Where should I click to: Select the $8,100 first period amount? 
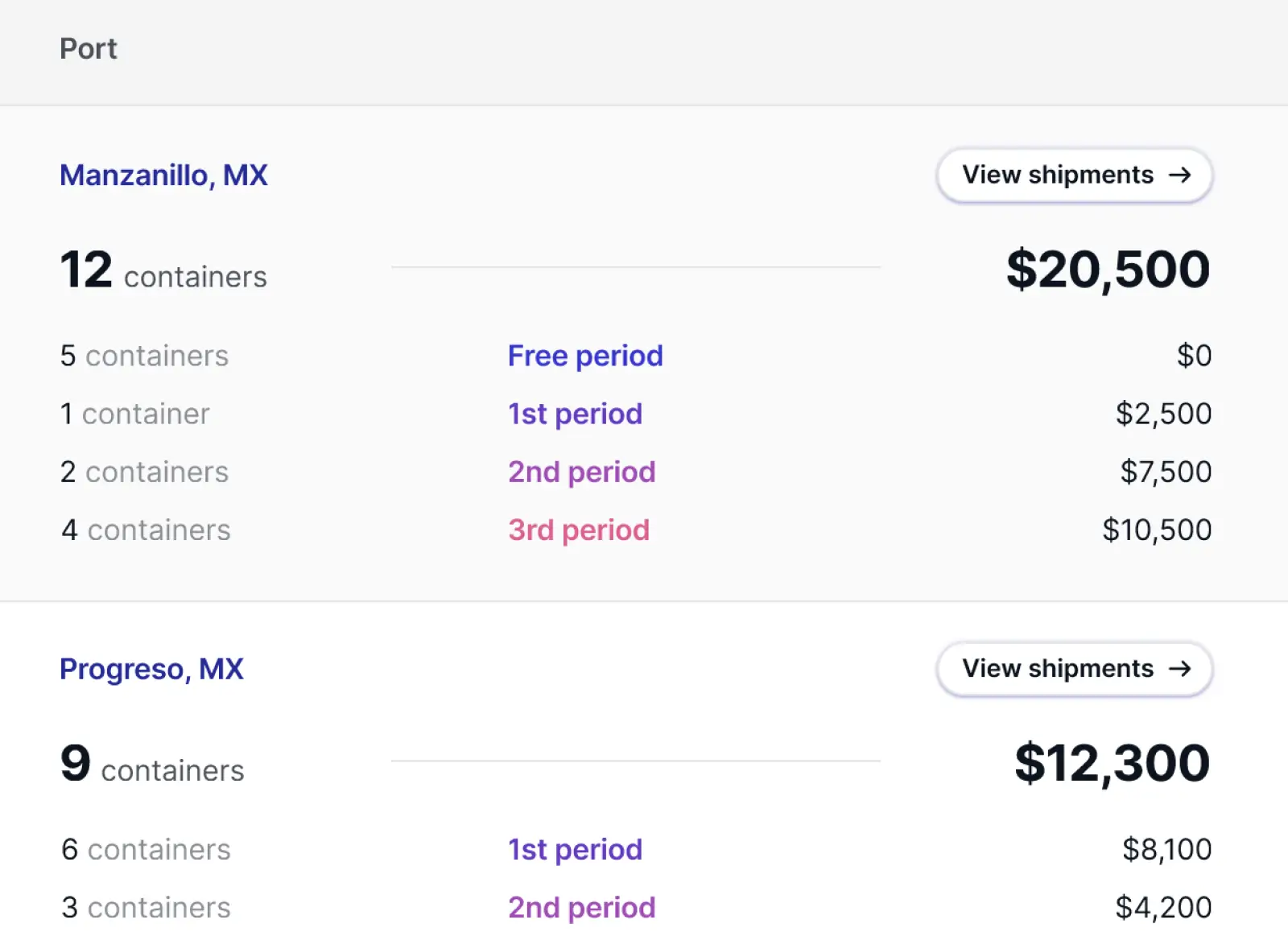1167,849
